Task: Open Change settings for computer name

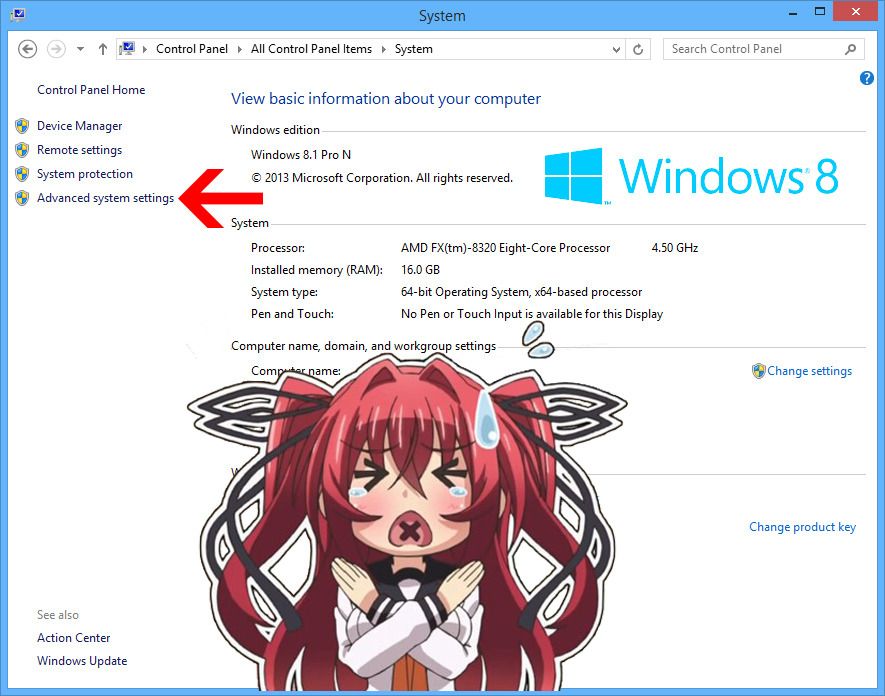Action: (x=809, y=371)
